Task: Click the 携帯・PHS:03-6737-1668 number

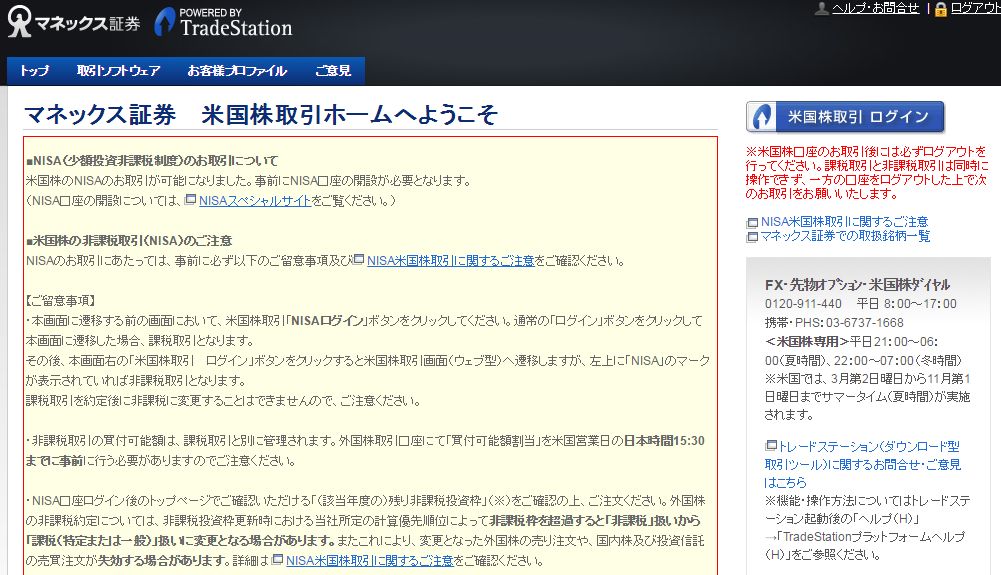Action: 834,323
